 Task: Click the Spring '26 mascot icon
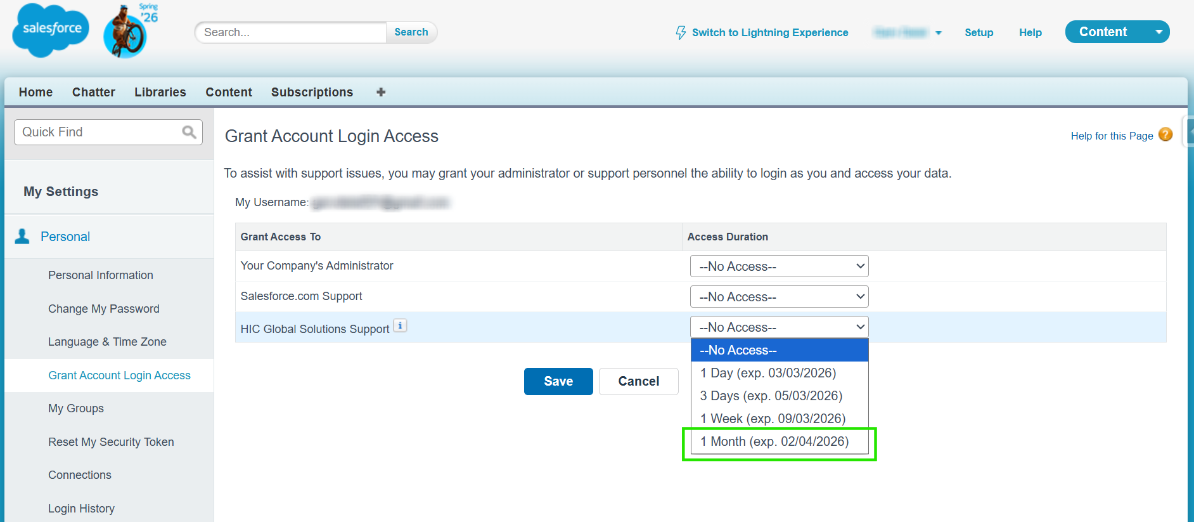pyautogui.click(x=126, y=33)
